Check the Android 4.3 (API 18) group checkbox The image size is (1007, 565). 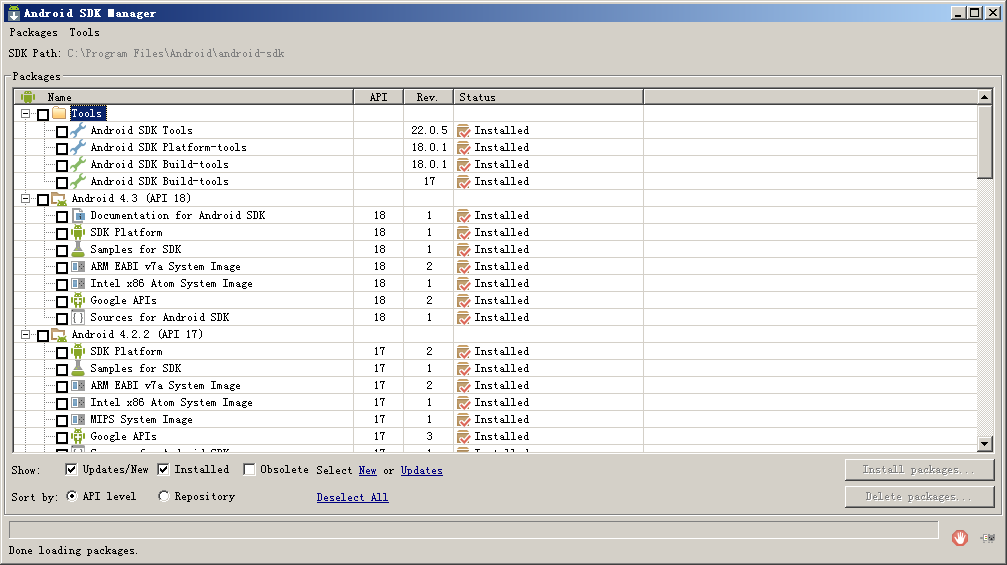click(x=43, y=200)
